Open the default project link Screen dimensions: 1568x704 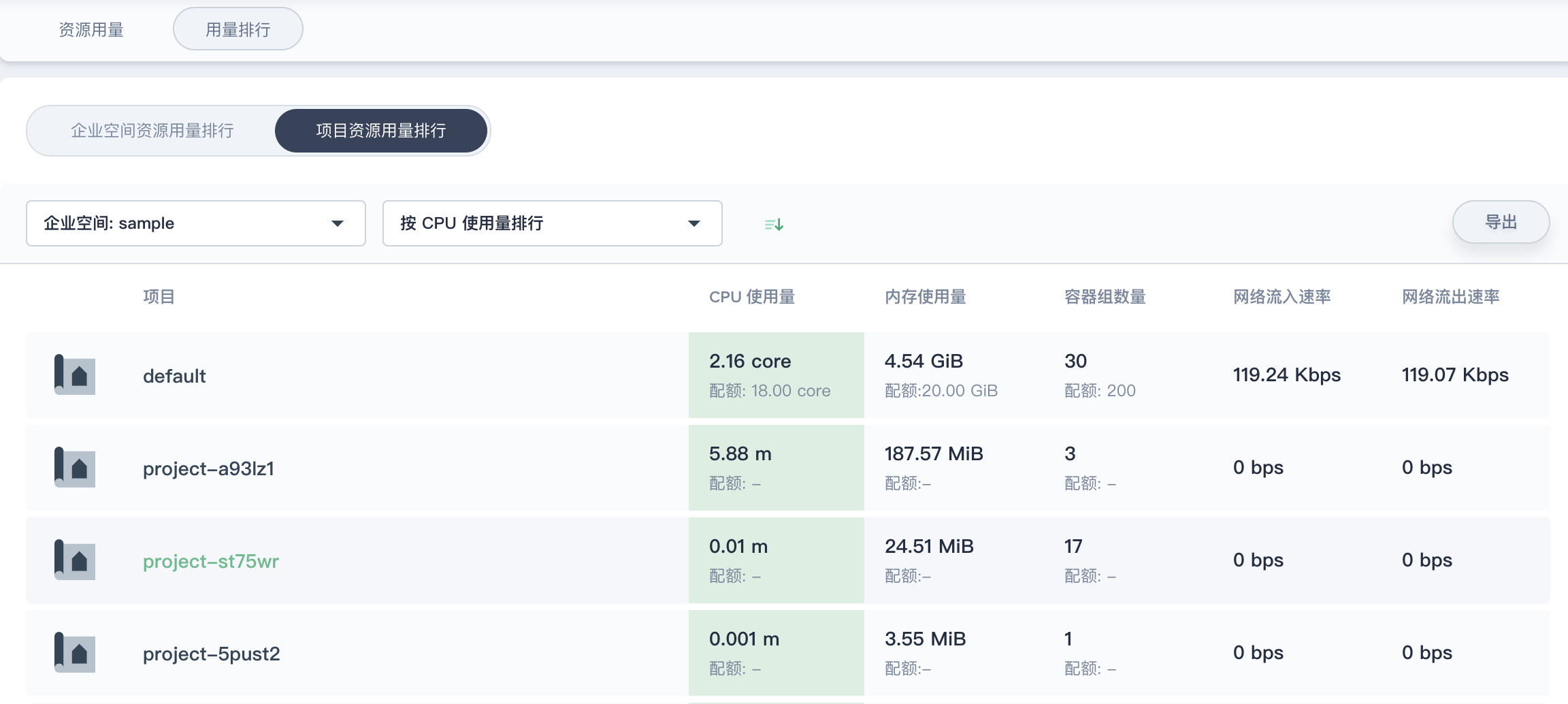pyautogui.click(x=174, y=376)
